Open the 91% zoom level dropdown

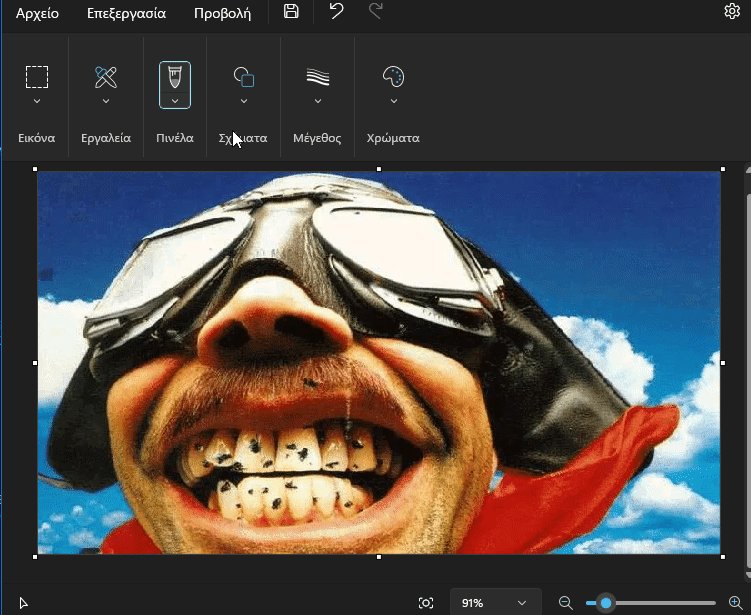coord(495,602)
